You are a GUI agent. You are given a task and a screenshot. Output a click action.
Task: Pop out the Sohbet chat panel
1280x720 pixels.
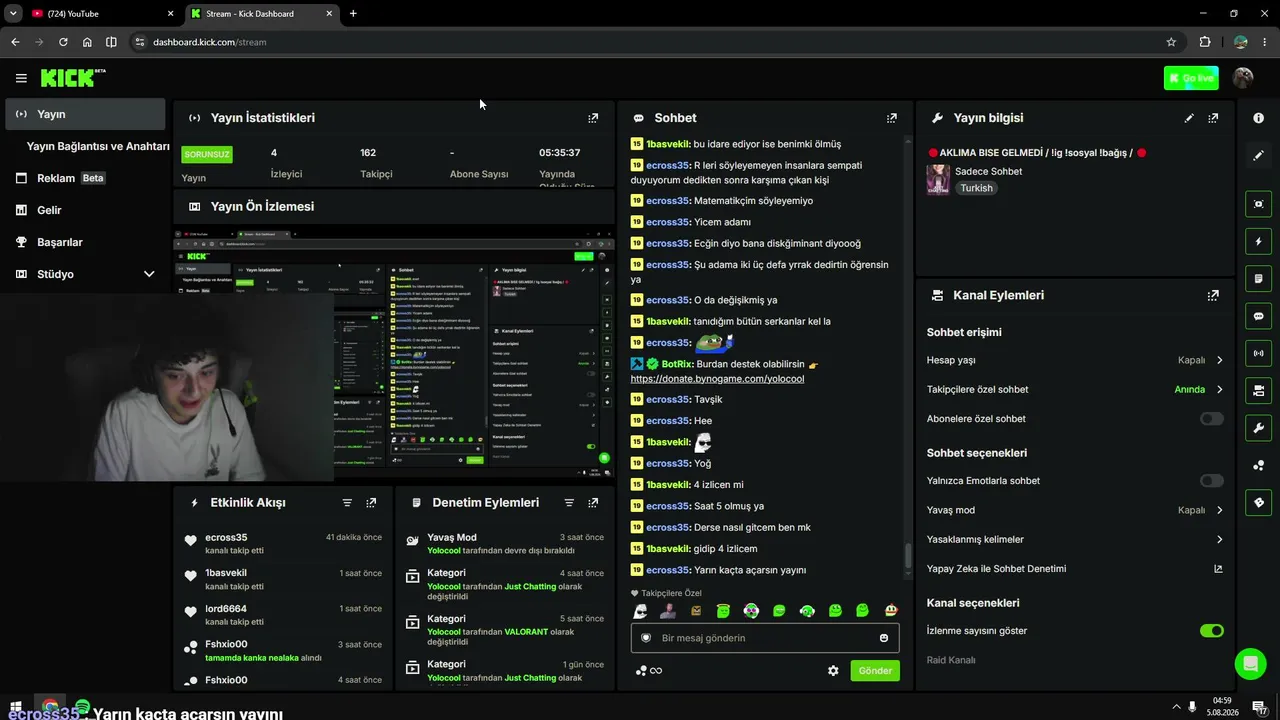[892, 118]
